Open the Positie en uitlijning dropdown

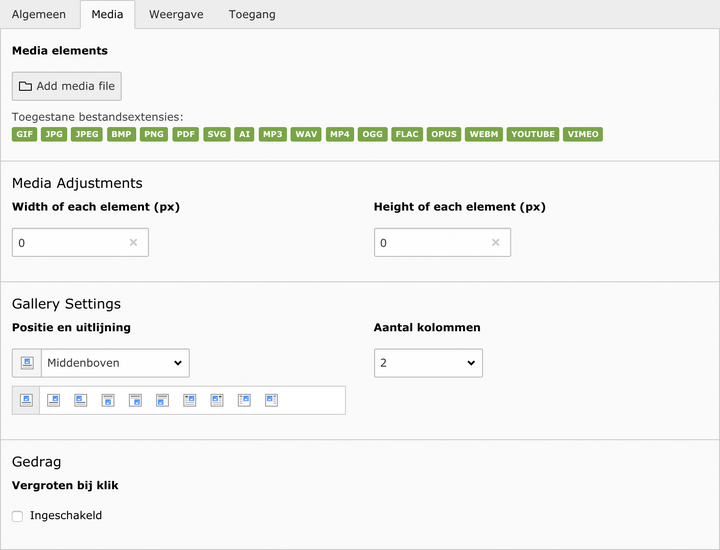pyautogui.click(x=114, y=363)
